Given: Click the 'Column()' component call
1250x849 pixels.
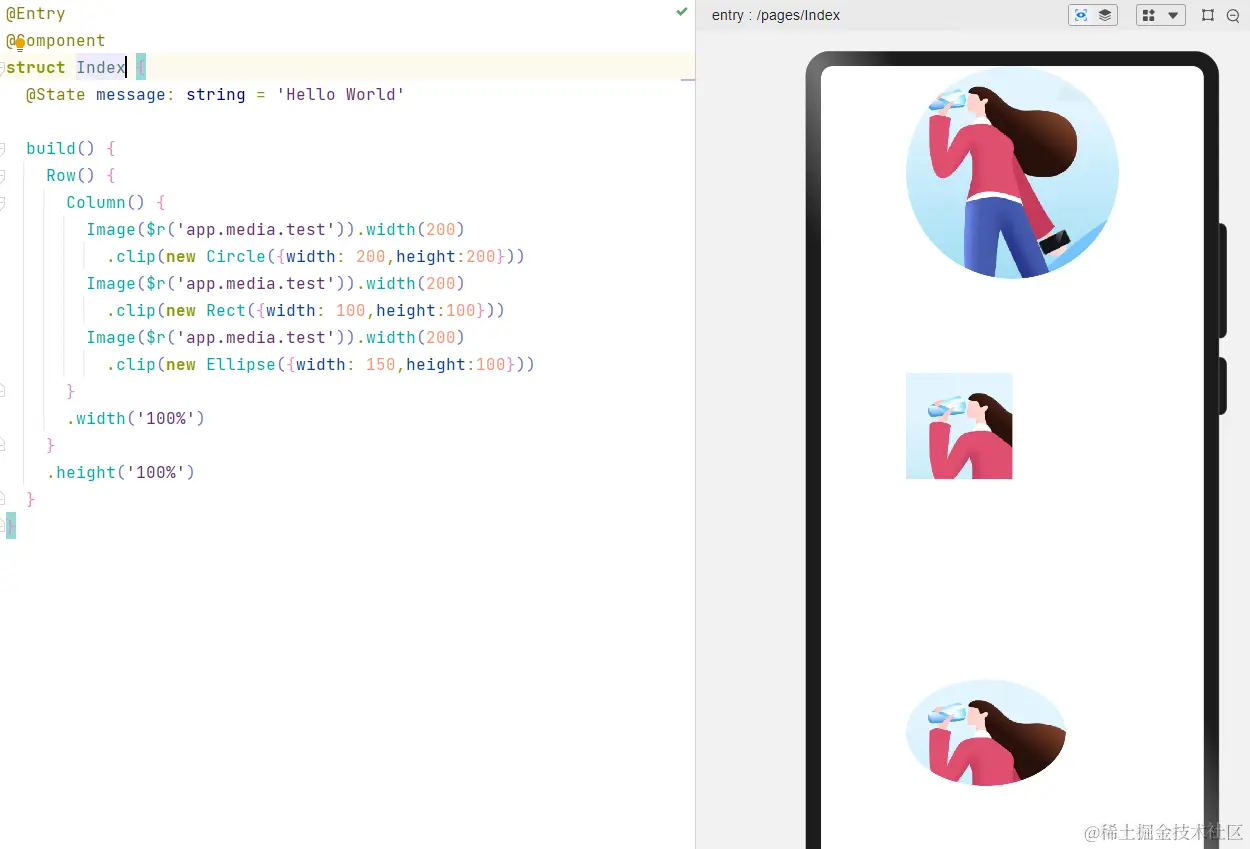Looking at the screenshot, I should [106, 203].
